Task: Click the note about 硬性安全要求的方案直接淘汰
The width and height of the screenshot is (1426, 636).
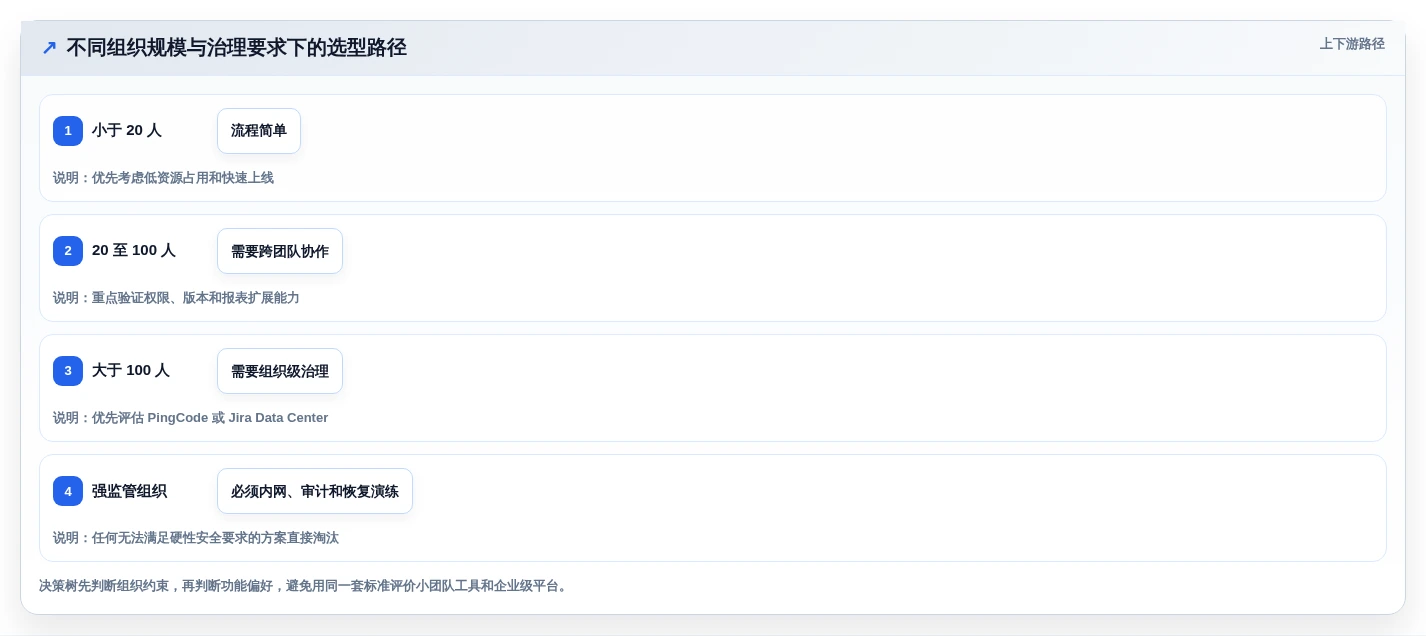Action: pos(196,538)
